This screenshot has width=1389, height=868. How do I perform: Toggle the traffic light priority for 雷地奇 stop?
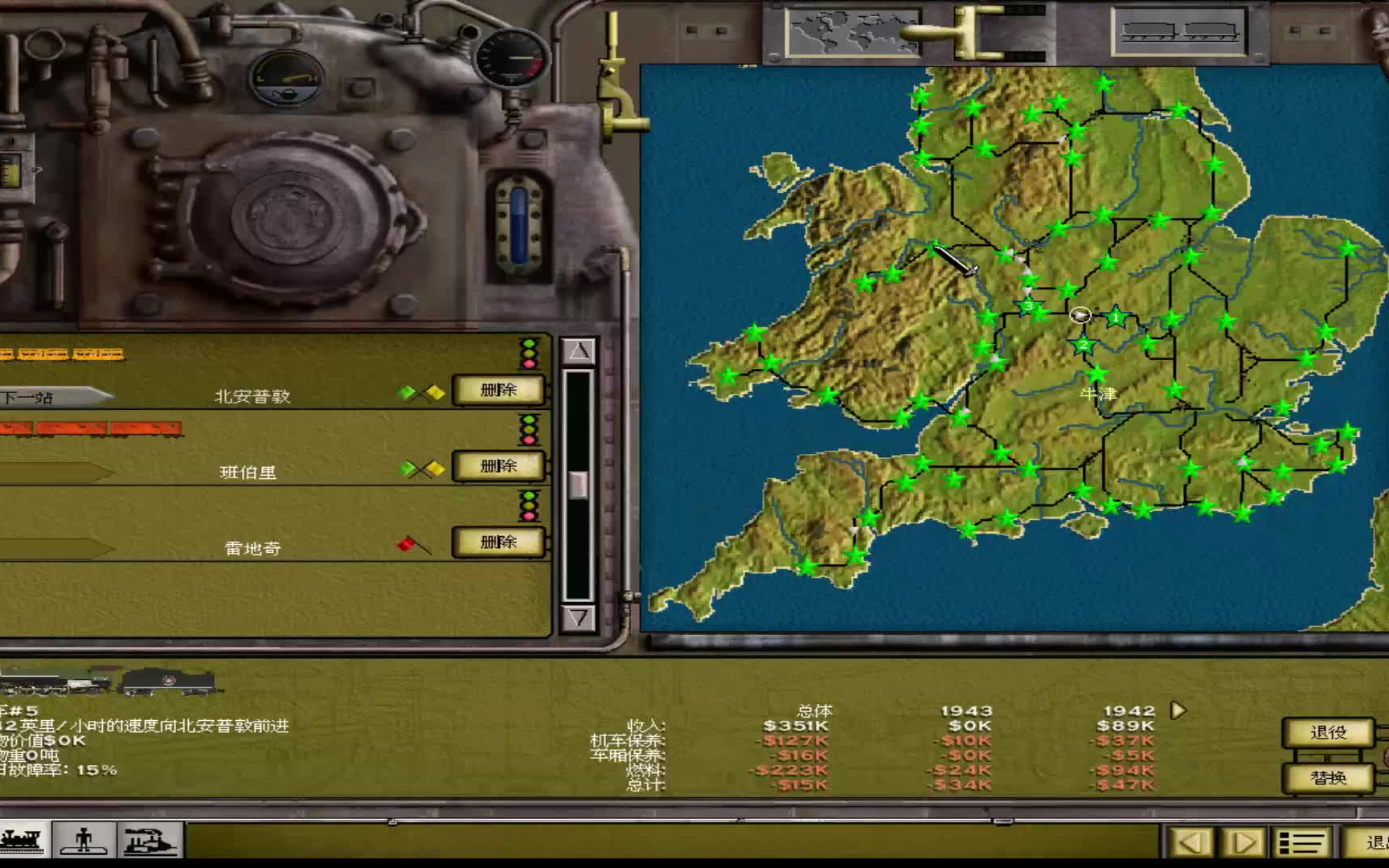(529, 506)
